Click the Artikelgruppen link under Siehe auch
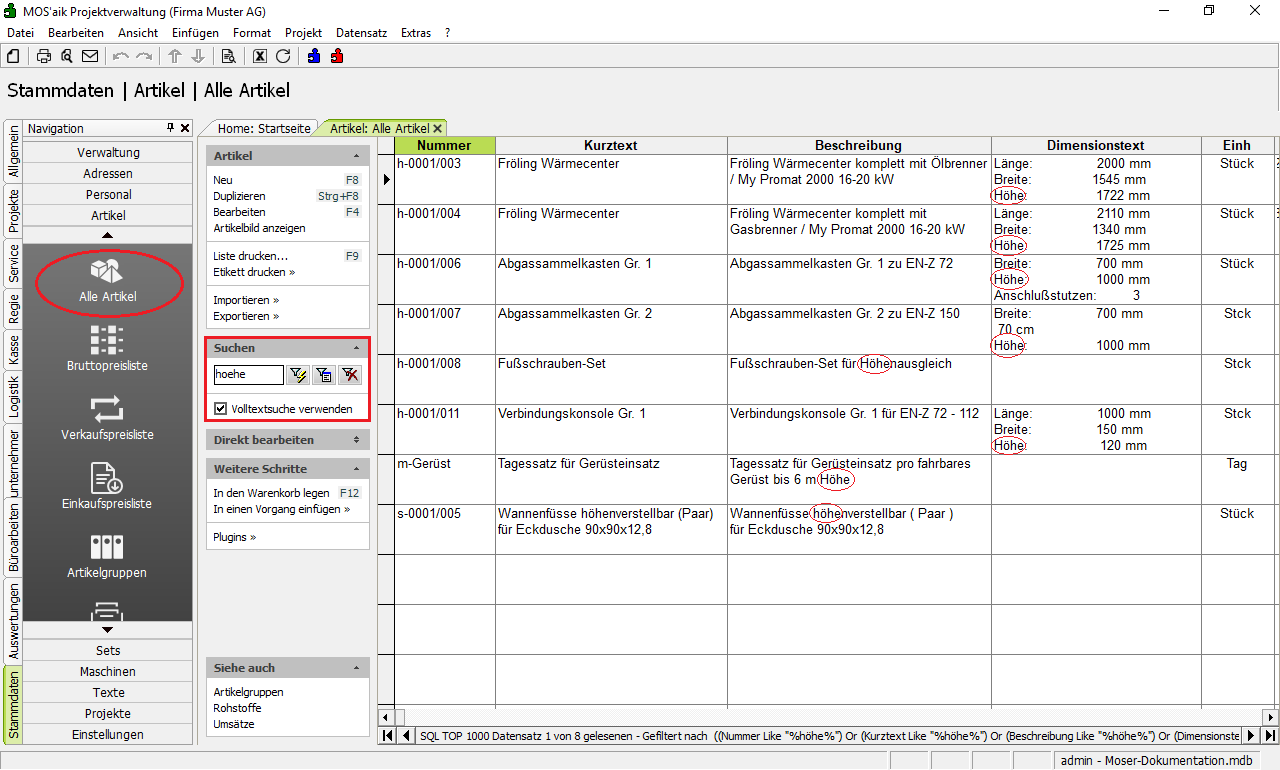The width and height of the screenshot is (1280, 770). coord(248,692)
